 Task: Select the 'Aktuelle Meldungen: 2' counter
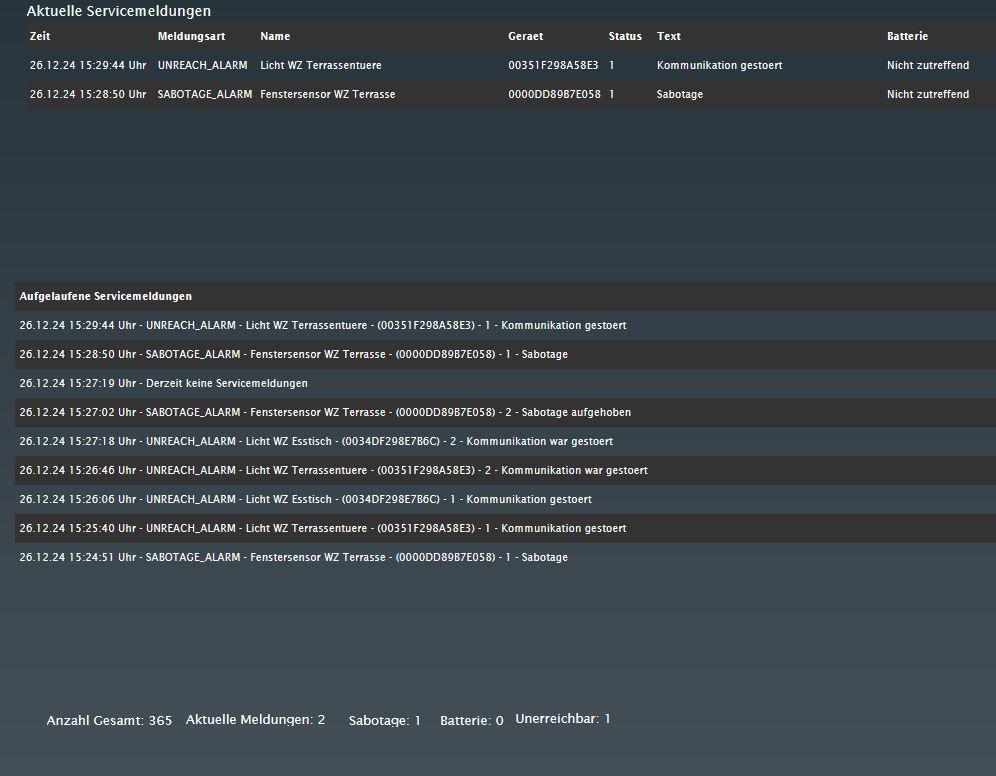pyautogui.click(x=255, y=720)
